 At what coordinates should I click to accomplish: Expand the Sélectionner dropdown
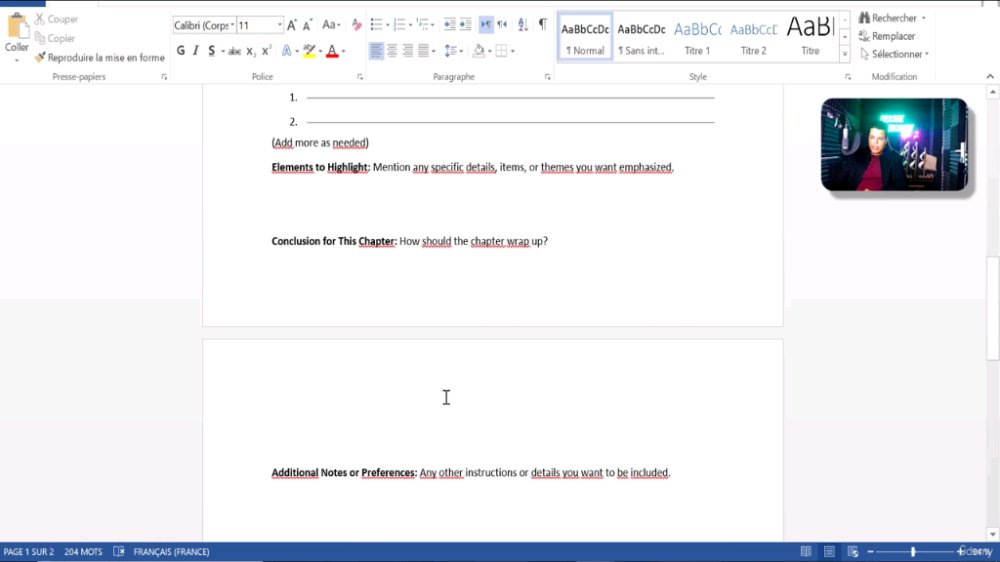coord(895,54)
